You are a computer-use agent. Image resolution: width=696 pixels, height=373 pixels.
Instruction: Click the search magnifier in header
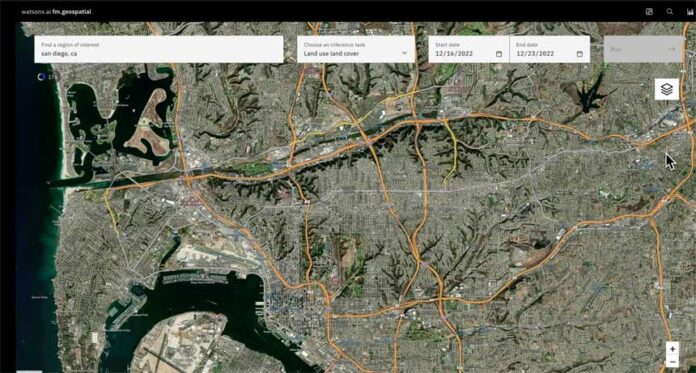pos(670,12)
